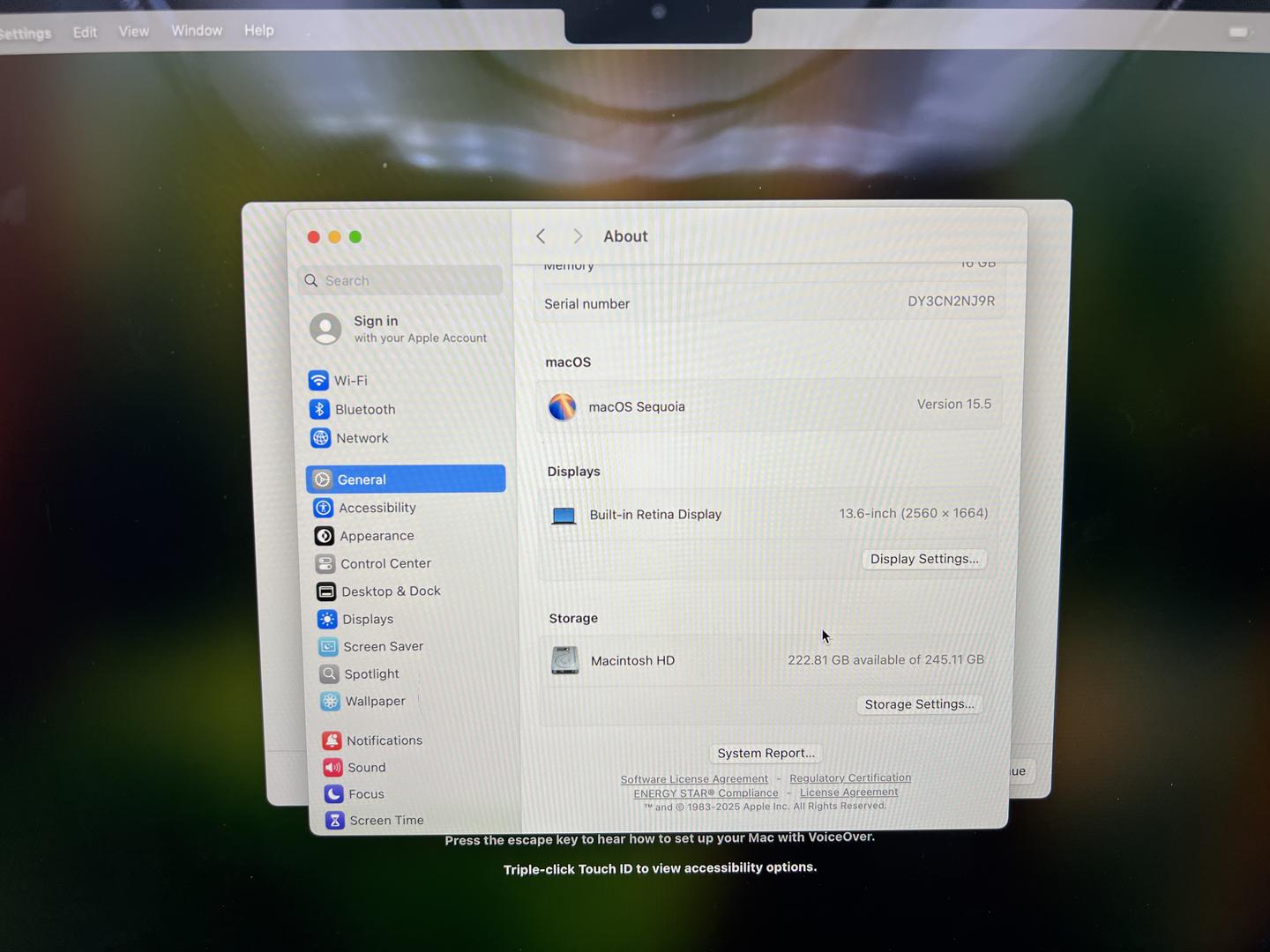This screenshot has height=952, width=1270.
Task: Open Screen Time hourglass icon
Action: pyautogui.click(x=334, y=820)
